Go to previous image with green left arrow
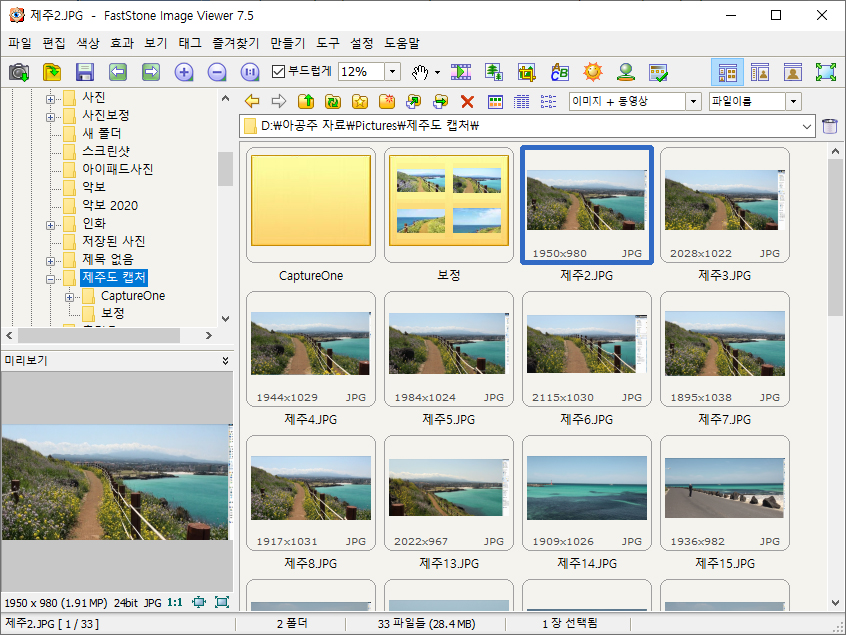Viewport: 846px width, 635px height. [x=118, y=72]
